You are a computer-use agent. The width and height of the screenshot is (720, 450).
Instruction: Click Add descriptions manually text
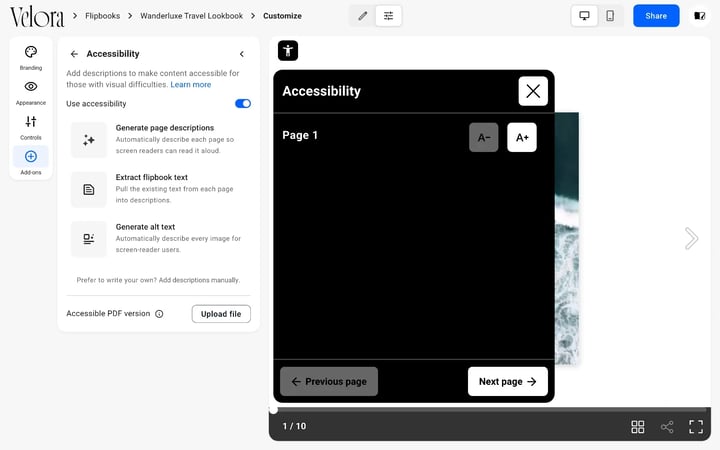tap(199, 280)
